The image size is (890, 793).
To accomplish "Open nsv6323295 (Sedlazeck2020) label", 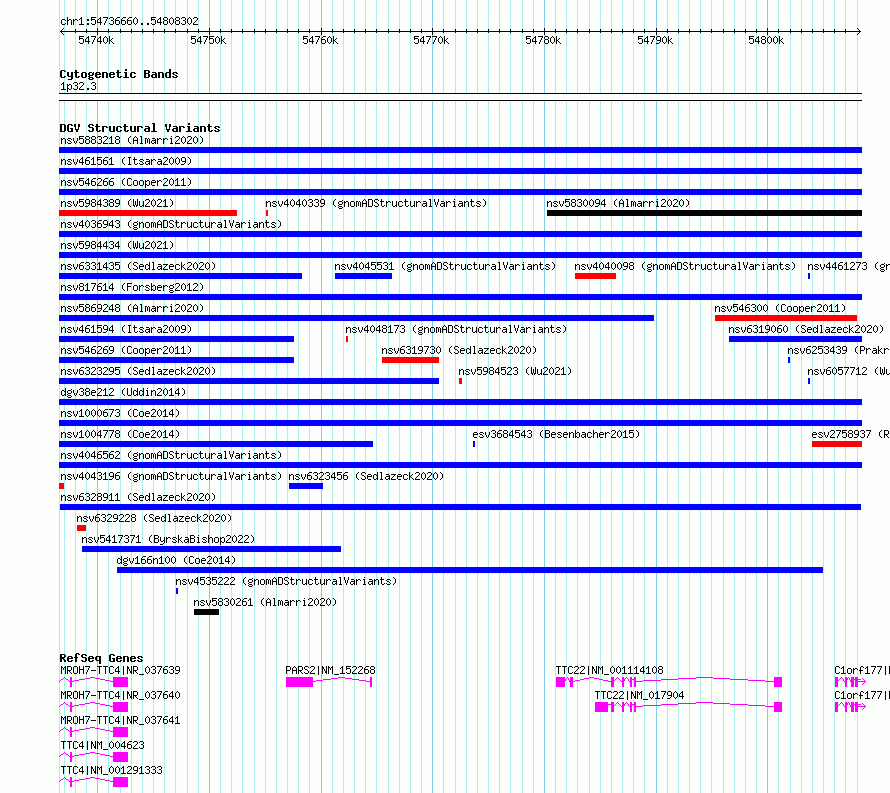I will pos(138,371).
